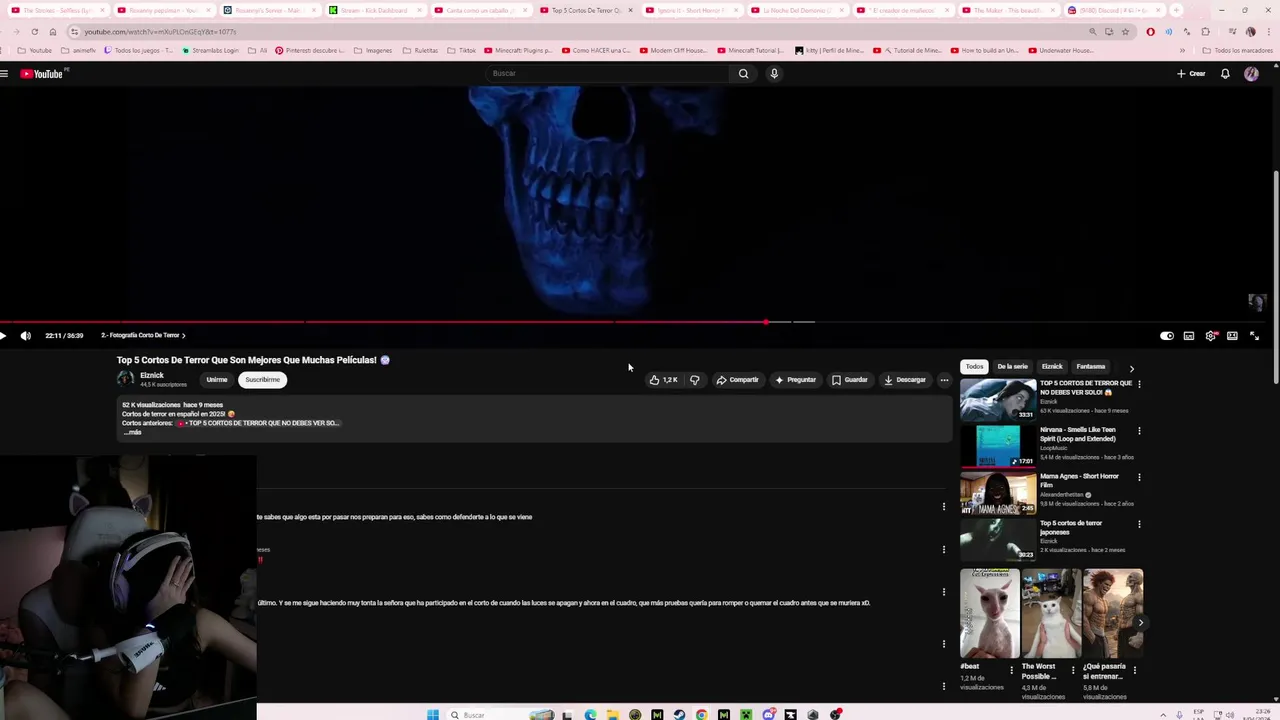
Task: Open options for Mama Agnes video
Action: coord(1139,477)
